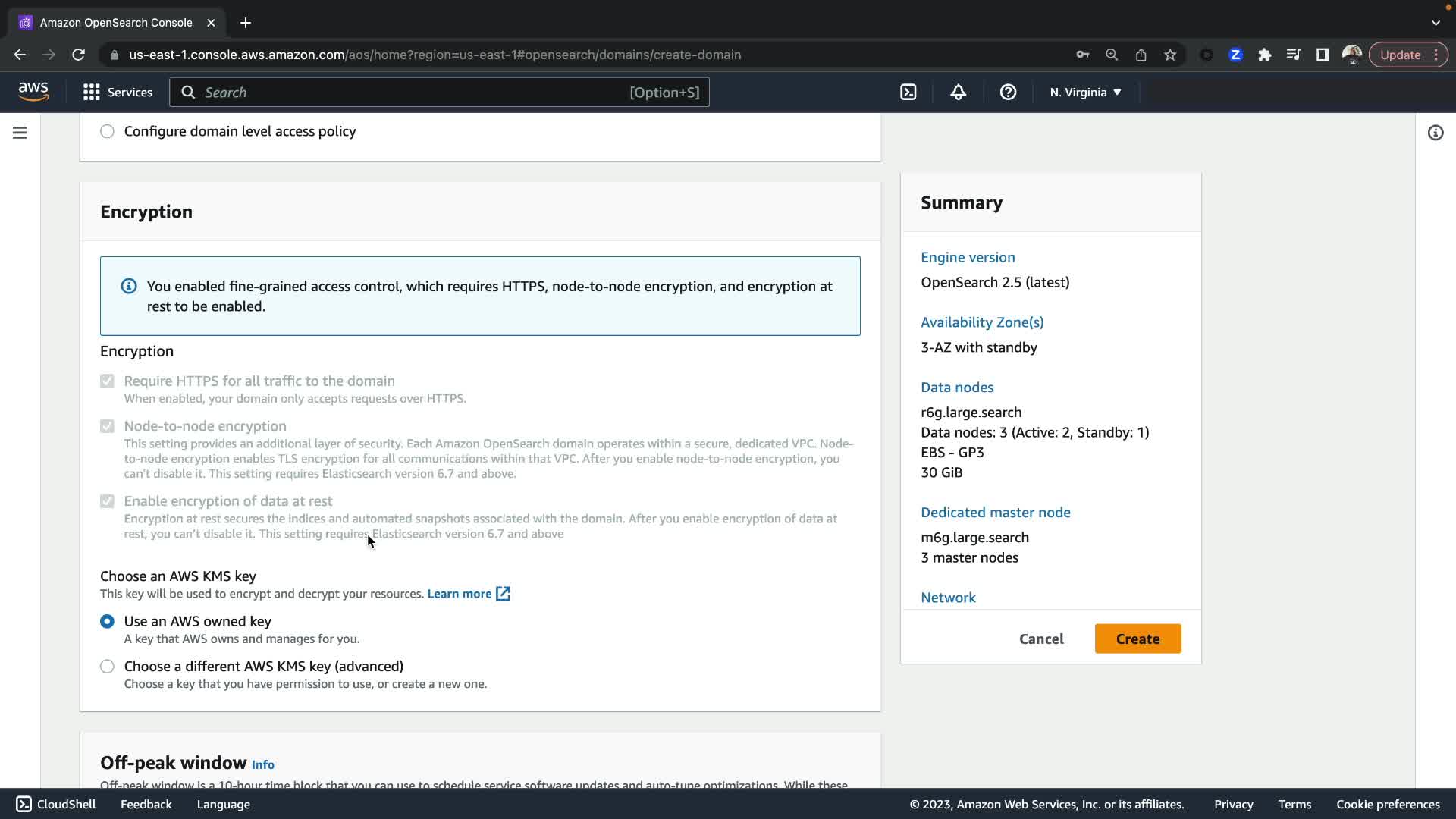The image size is (1456, 819).
Task: Open the Services grid menu icon
Action: (x=92, y=93)
